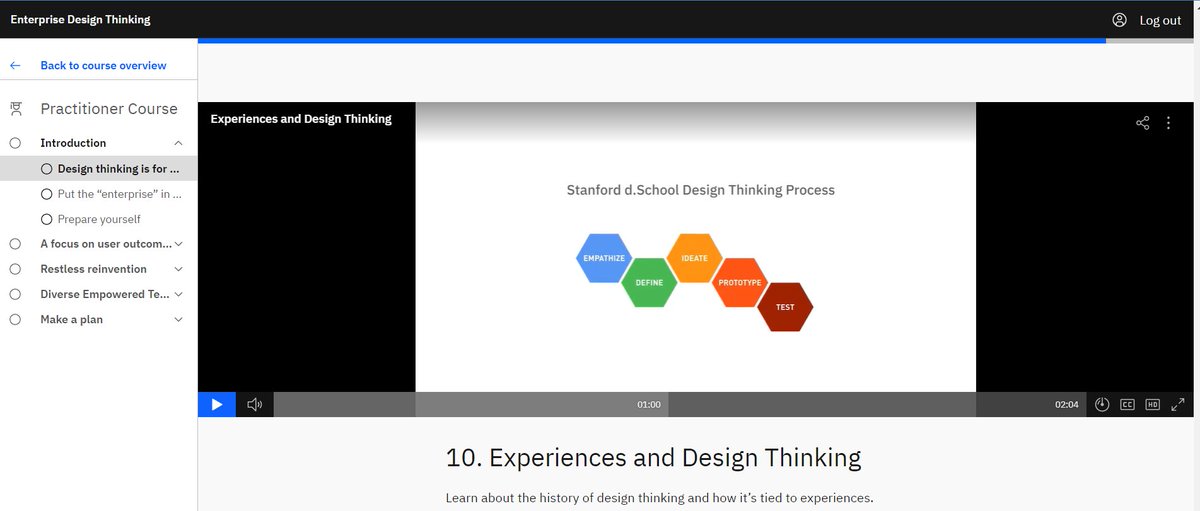Click the Empathize hexagon in slide

click(604, 258)
